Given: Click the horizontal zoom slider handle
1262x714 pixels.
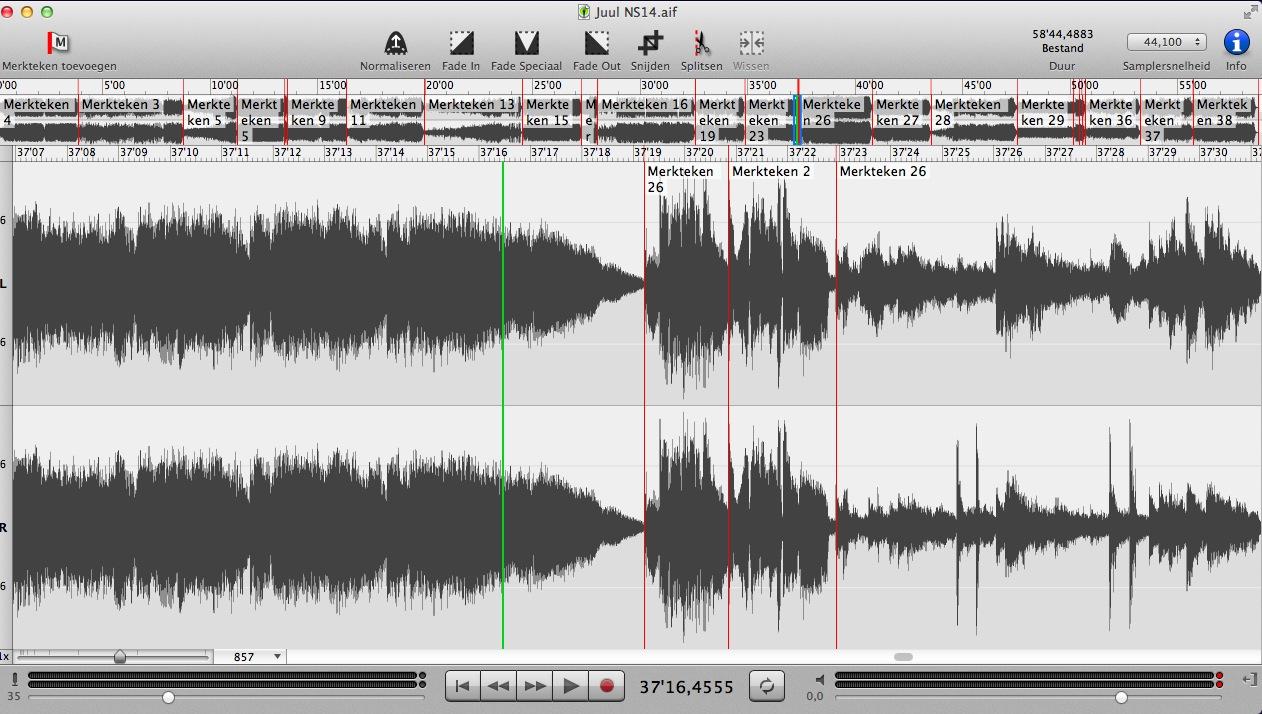Looking at the screenshot, I should [x=120, y=657].
